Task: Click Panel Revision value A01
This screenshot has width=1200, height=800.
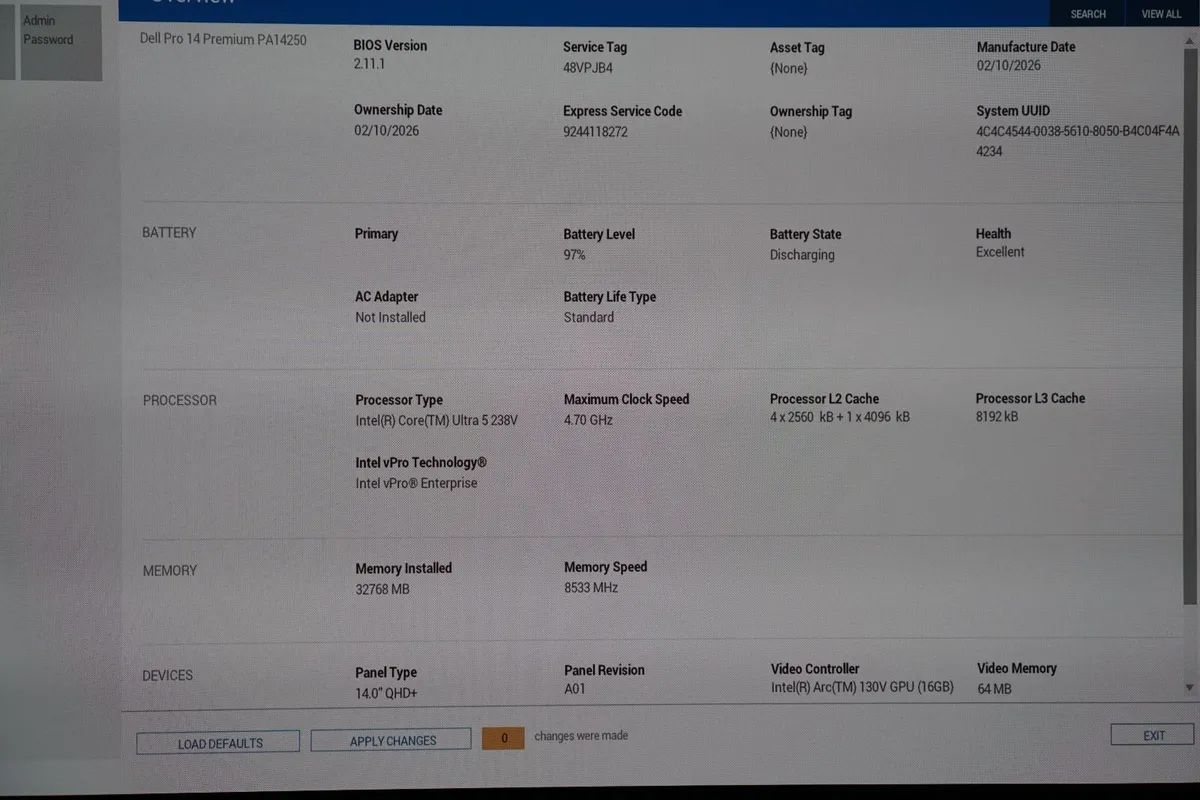Action: point(575,689)
